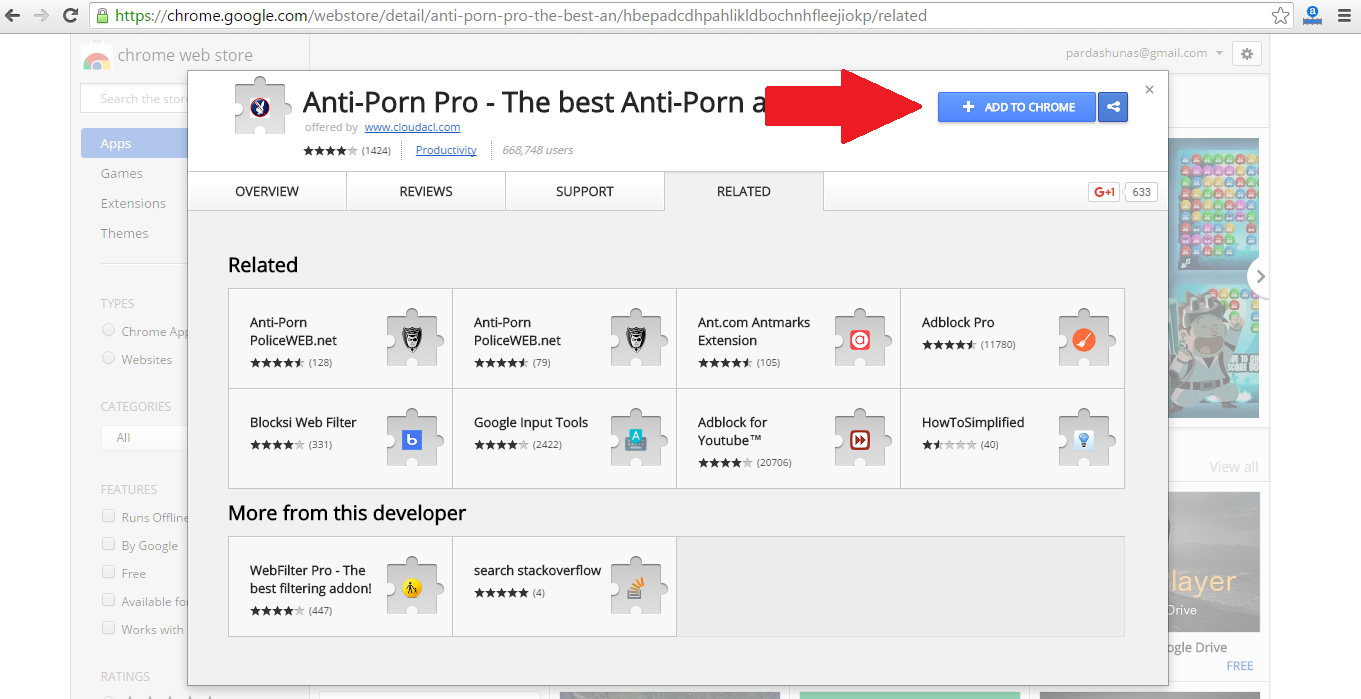Open Adblock for Youtube icon
Image resolution: width=1361 pixels, height=699 pixels.
coord(860,438)
